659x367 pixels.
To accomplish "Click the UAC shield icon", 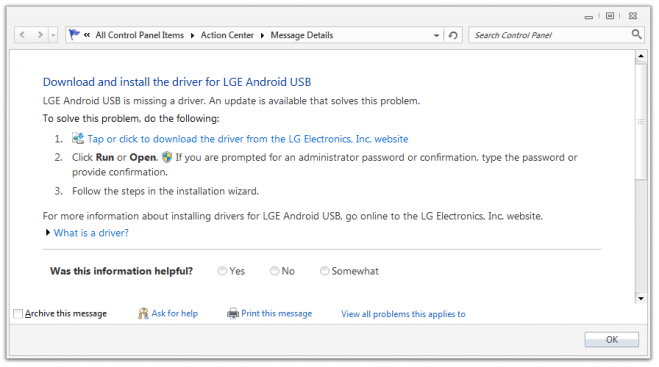I will point(167,157).
